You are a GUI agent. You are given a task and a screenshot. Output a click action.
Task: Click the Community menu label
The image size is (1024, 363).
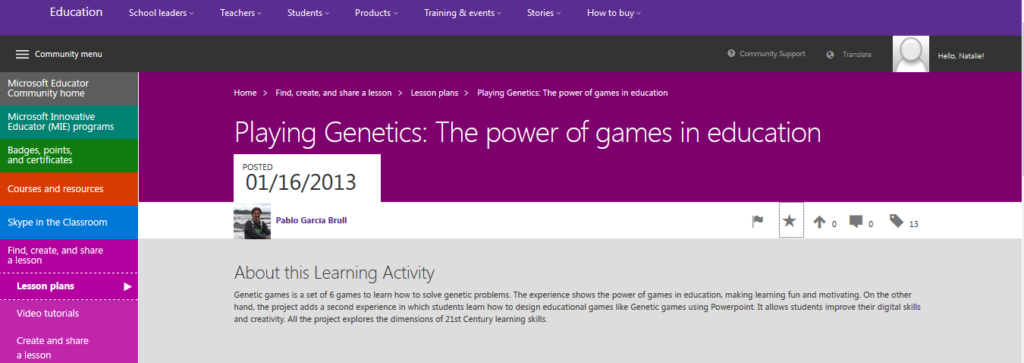click(x=69, y=54)
